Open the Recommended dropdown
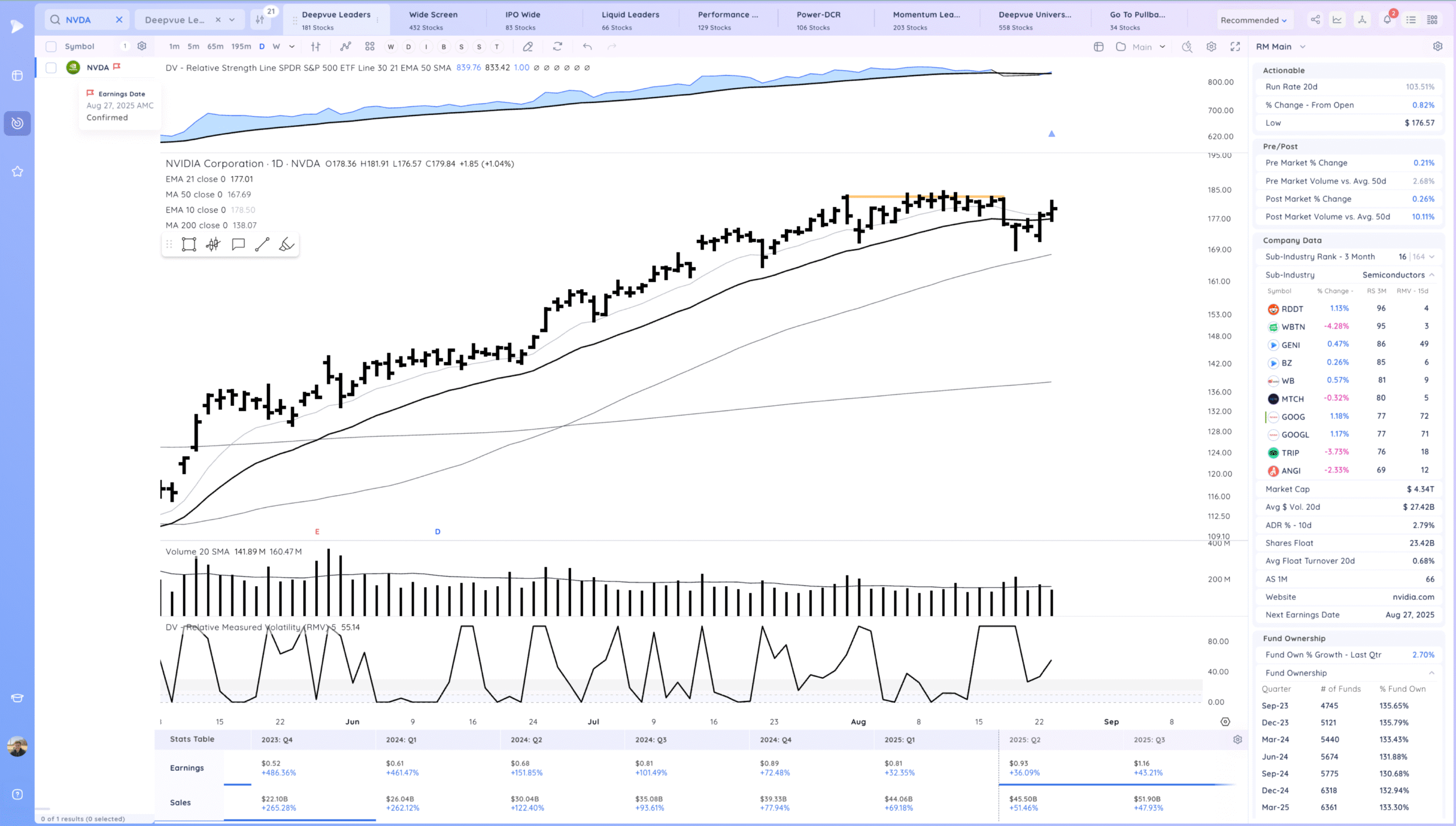Image resolution: width=1456 pixels, height=826 pixels. pos(1254,20)
